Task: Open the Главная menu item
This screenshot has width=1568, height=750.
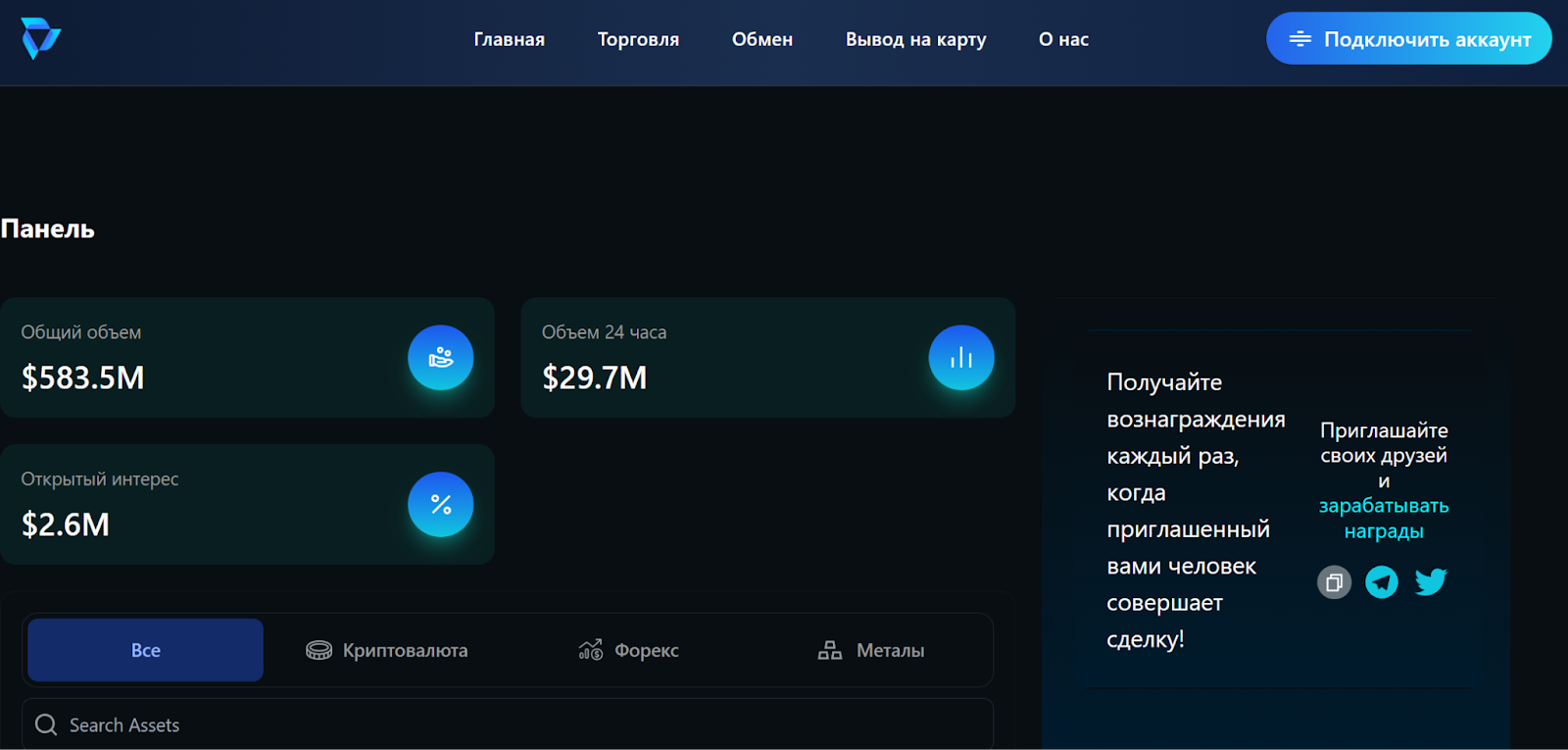Action: tap(509, 39)
